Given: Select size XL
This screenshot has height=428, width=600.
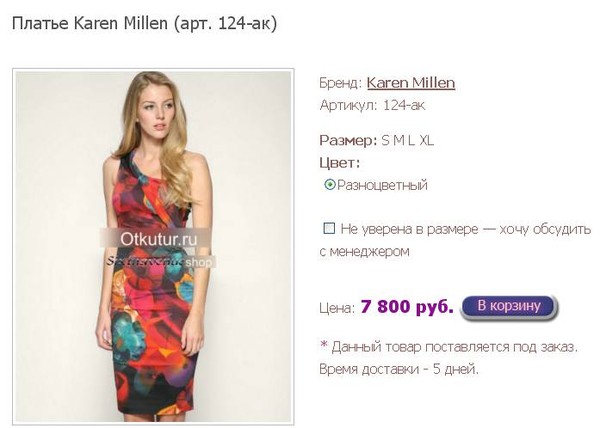Looking at the screenshot, I should point(426,140).
